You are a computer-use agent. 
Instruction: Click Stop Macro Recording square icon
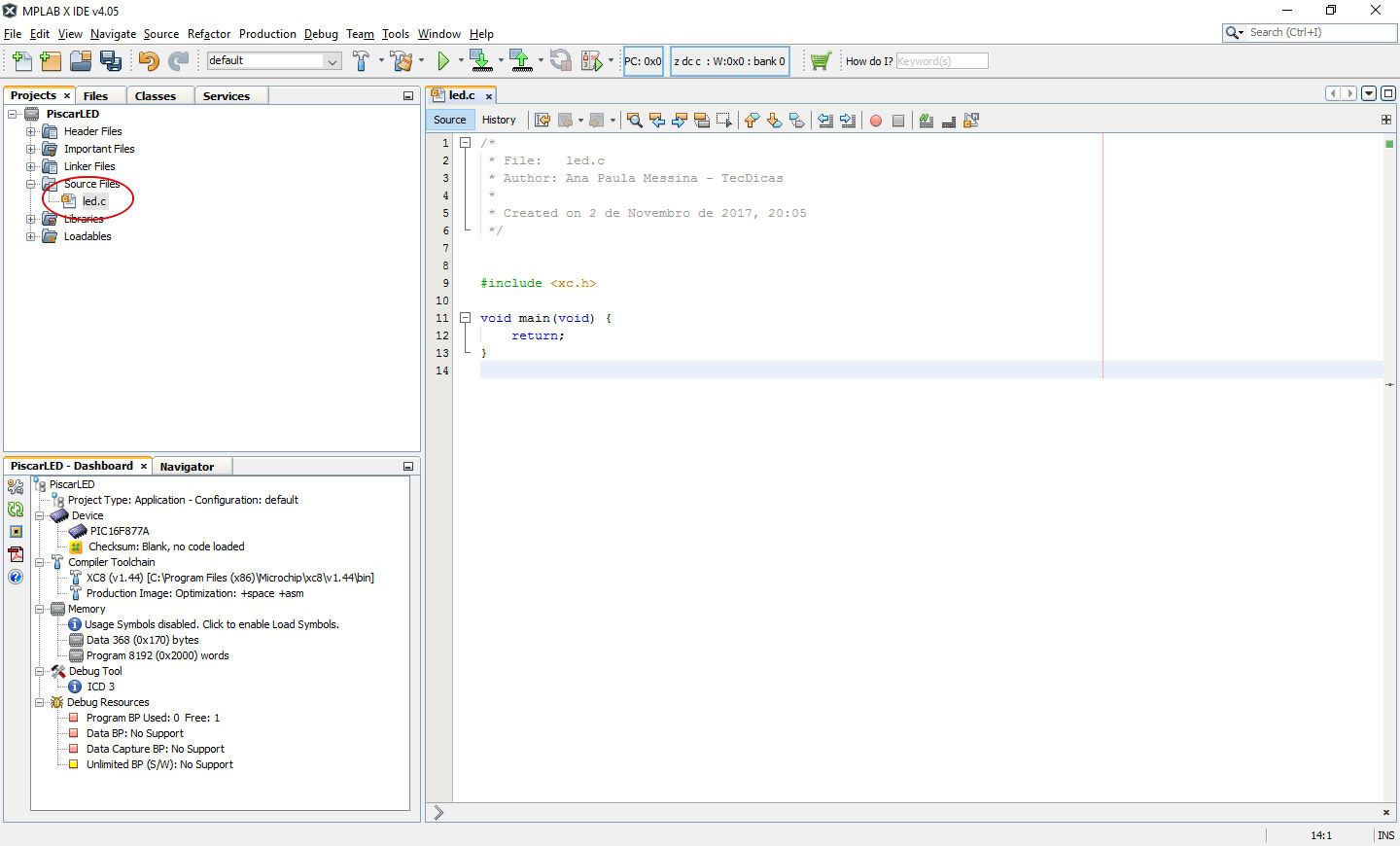[897, 121]
